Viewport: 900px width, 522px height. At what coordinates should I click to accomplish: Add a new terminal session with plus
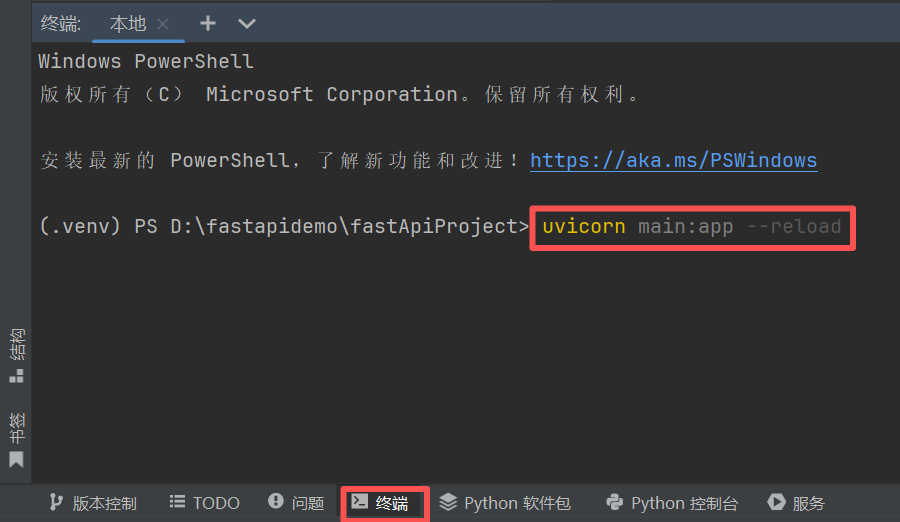(208, 24)
